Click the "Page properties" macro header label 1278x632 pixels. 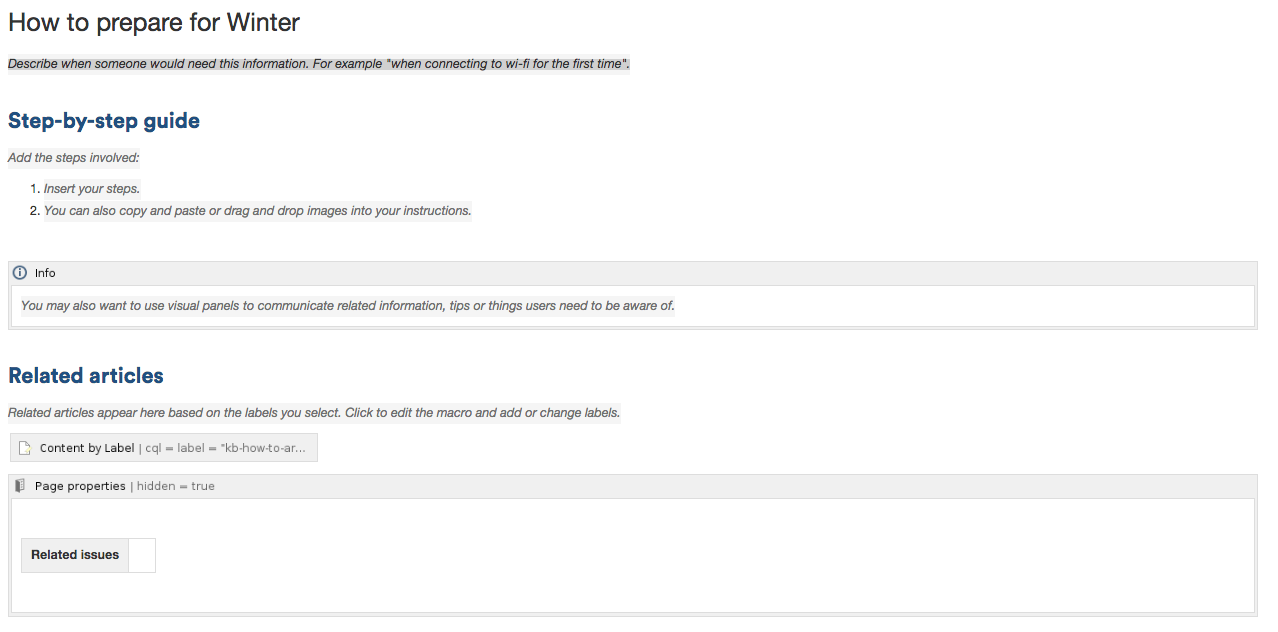(80, 486)
